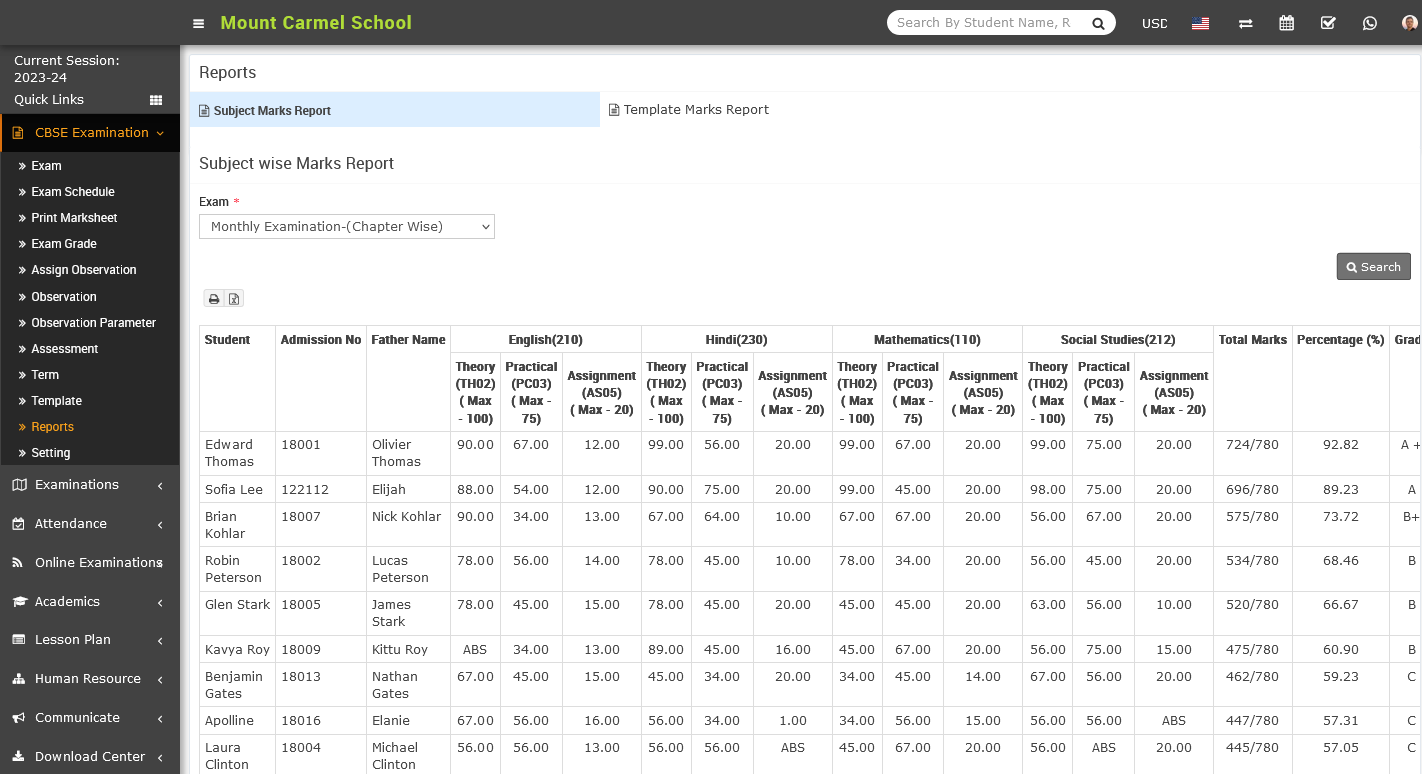Click the Search button
This screenshot has height=774, width=1422.
[1373, 267]
